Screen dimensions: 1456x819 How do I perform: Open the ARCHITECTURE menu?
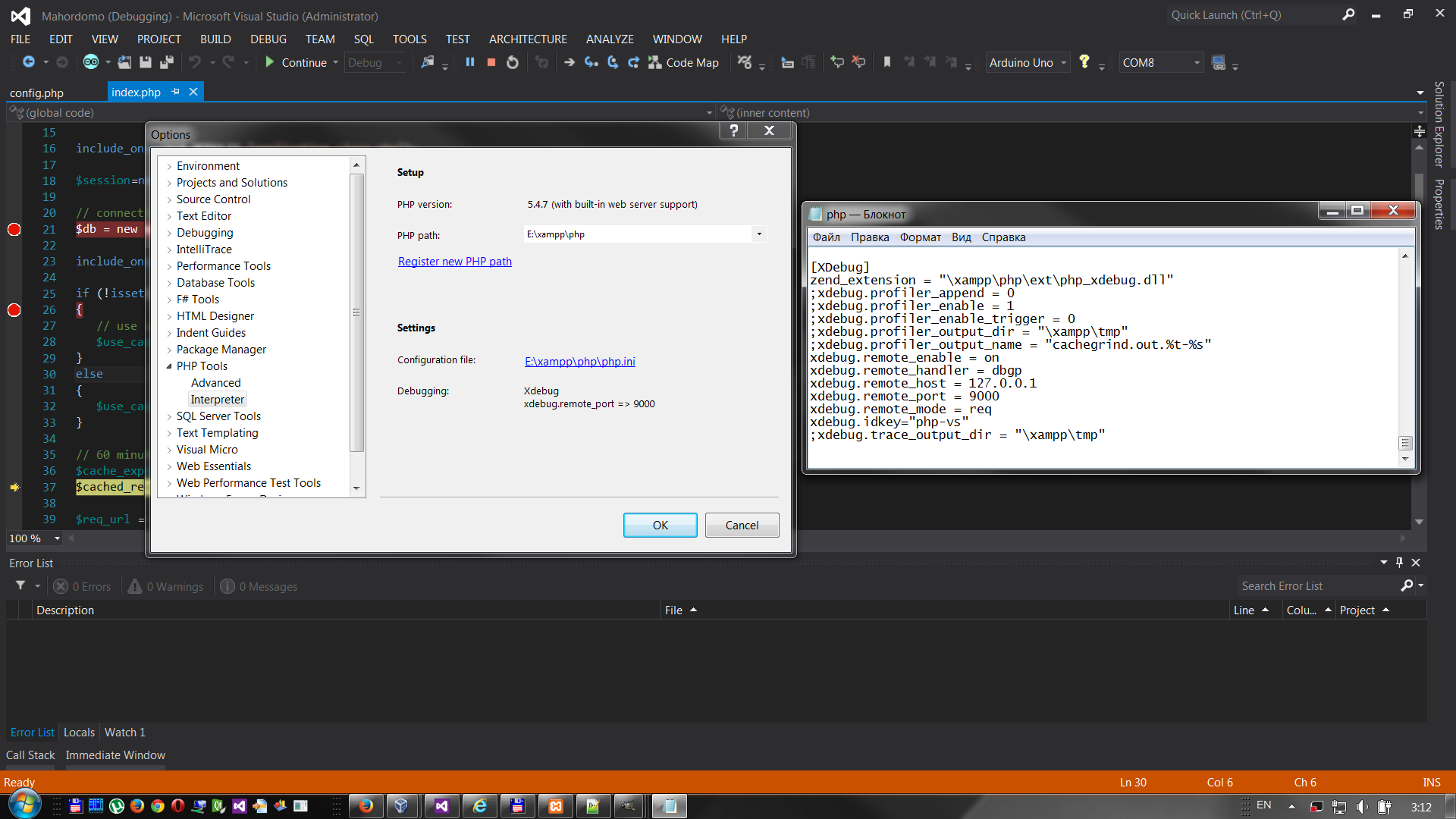coord(528,39)
